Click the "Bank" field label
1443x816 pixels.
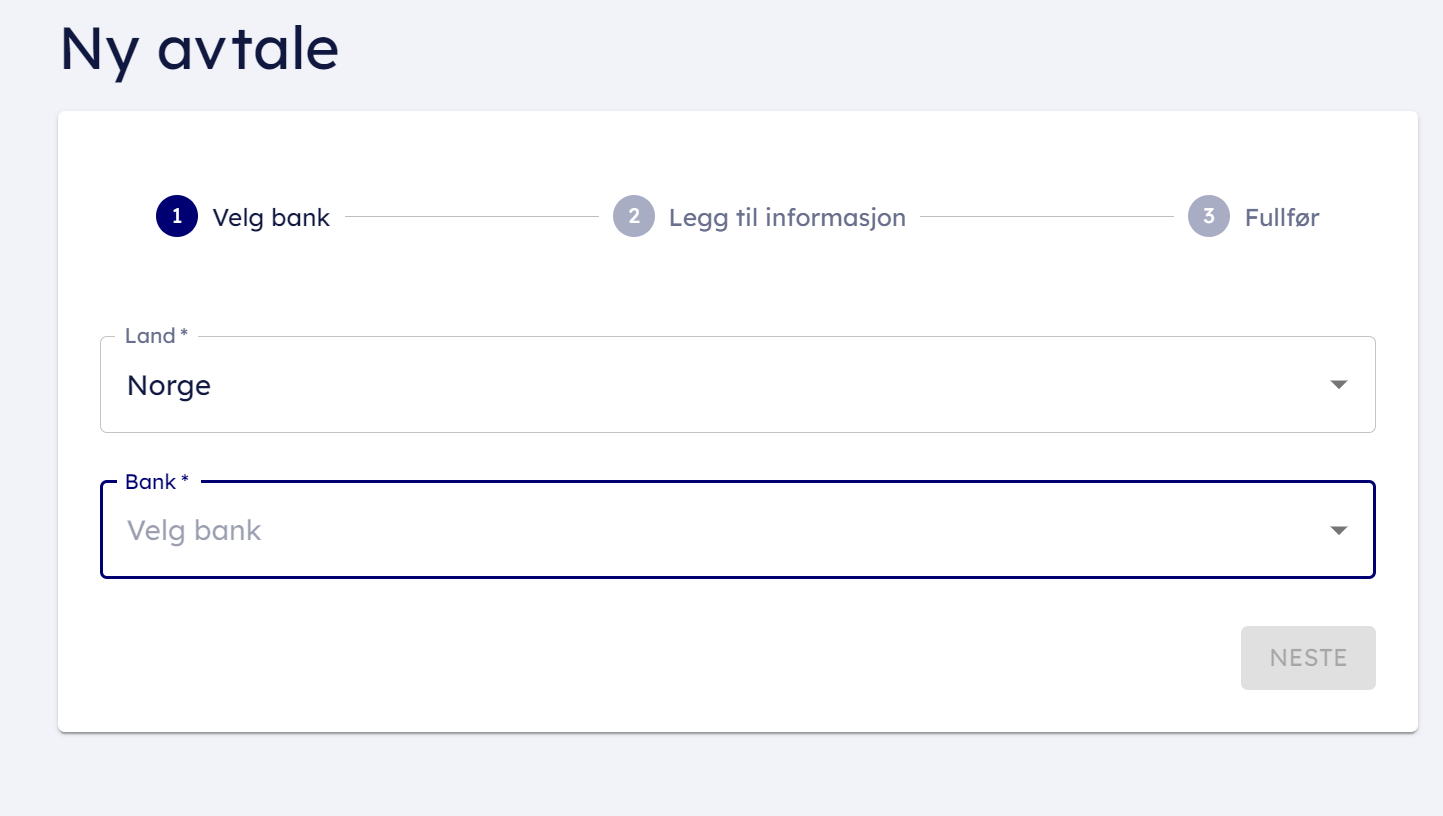pyautogui.click(x=150, y=482)
